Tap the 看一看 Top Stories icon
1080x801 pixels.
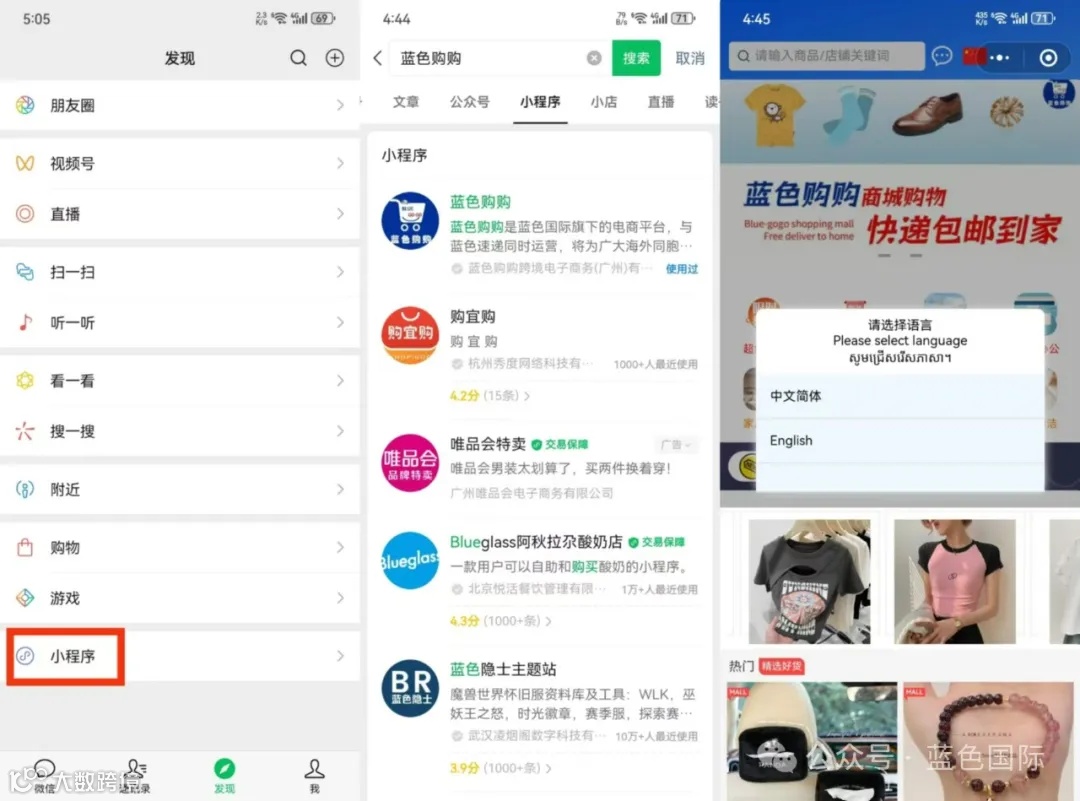[25, 380]
